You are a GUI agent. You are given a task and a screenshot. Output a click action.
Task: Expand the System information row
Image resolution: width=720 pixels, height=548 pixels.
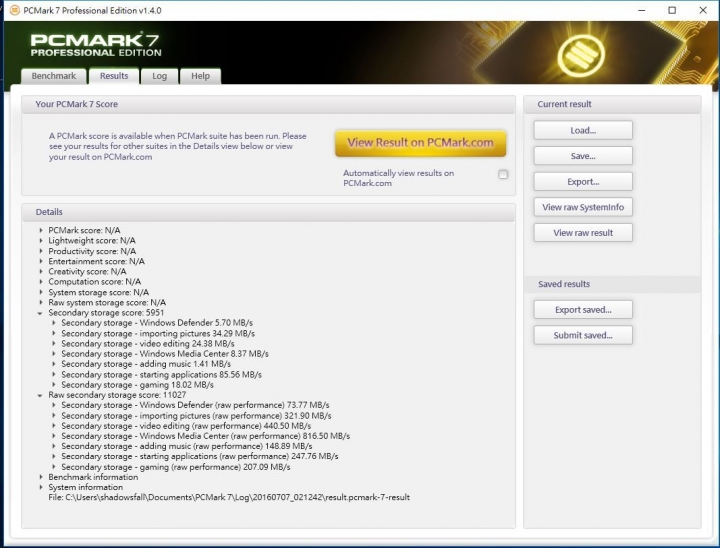pyautogui.click(x=41, y=487)
